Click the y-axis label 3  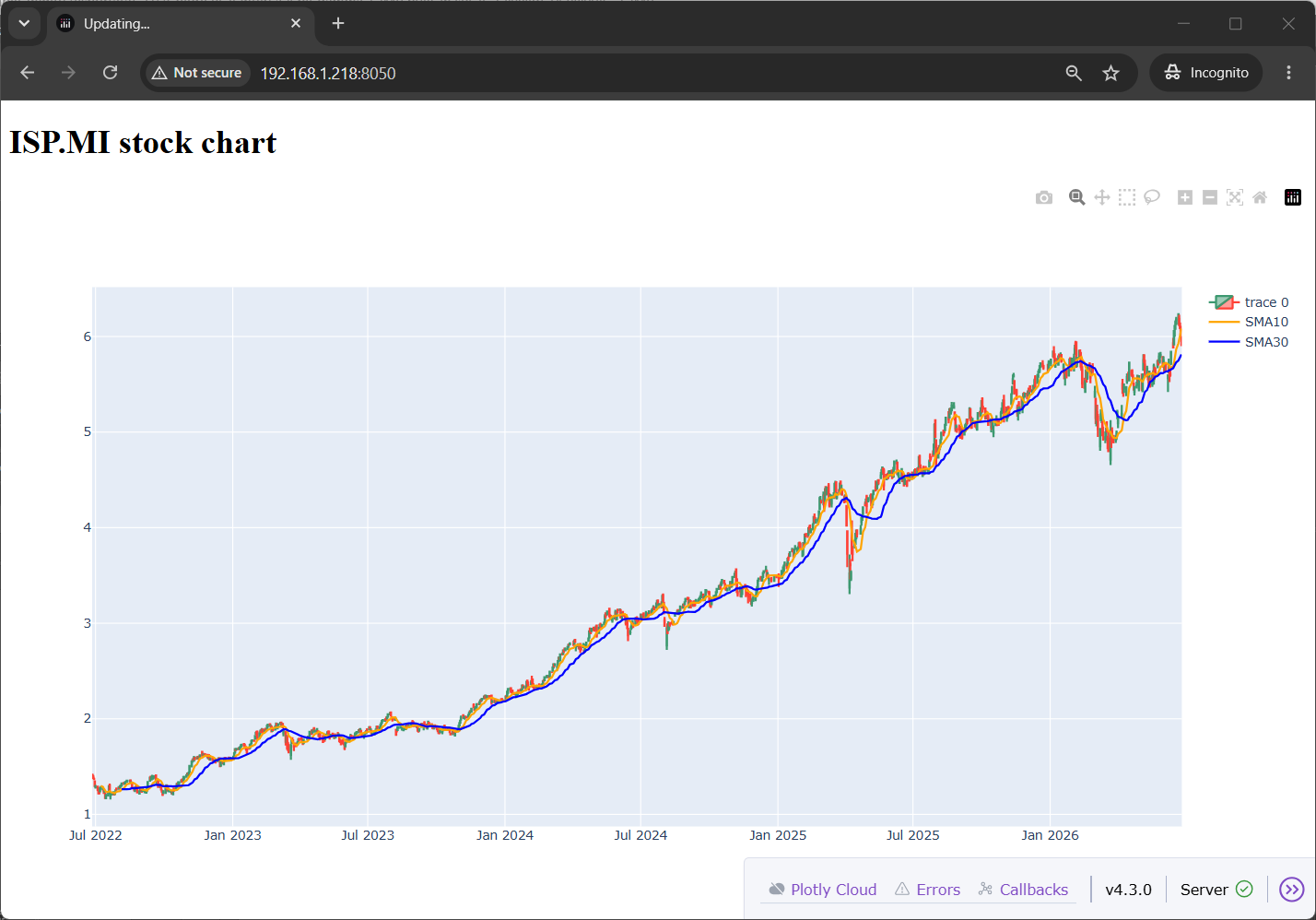(88, 623)
